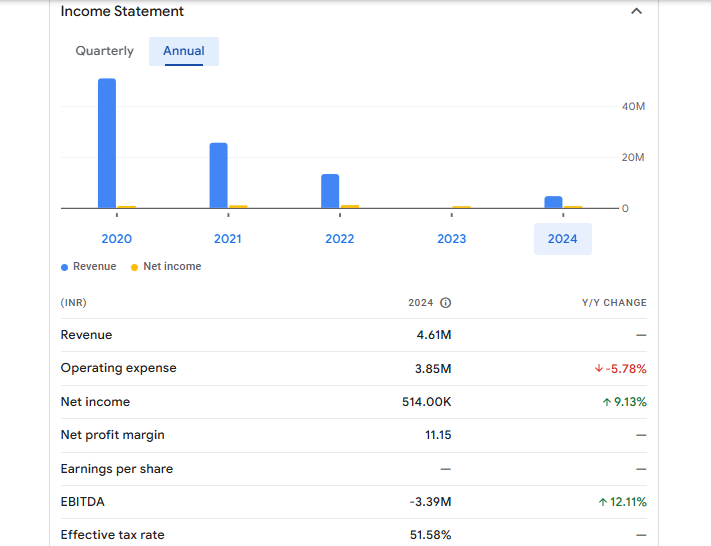Screen dimensions: 711x546
Task: Click the Y/Y CHANGE column header
Action: (x=614, y=302)
